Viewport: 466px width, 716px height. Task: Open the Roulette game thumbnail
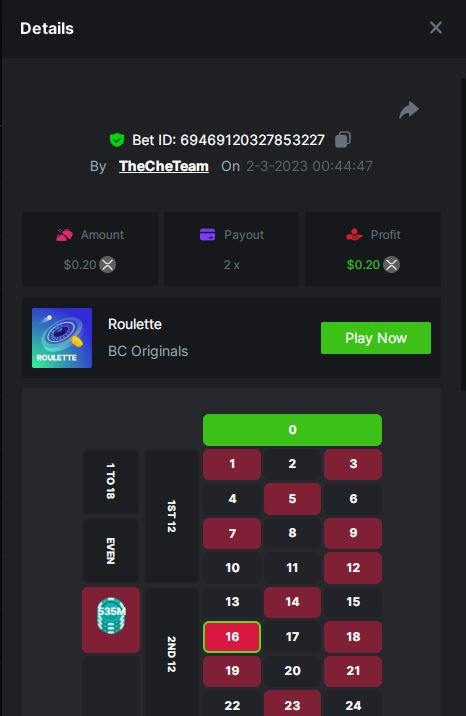tap(62, 338)
